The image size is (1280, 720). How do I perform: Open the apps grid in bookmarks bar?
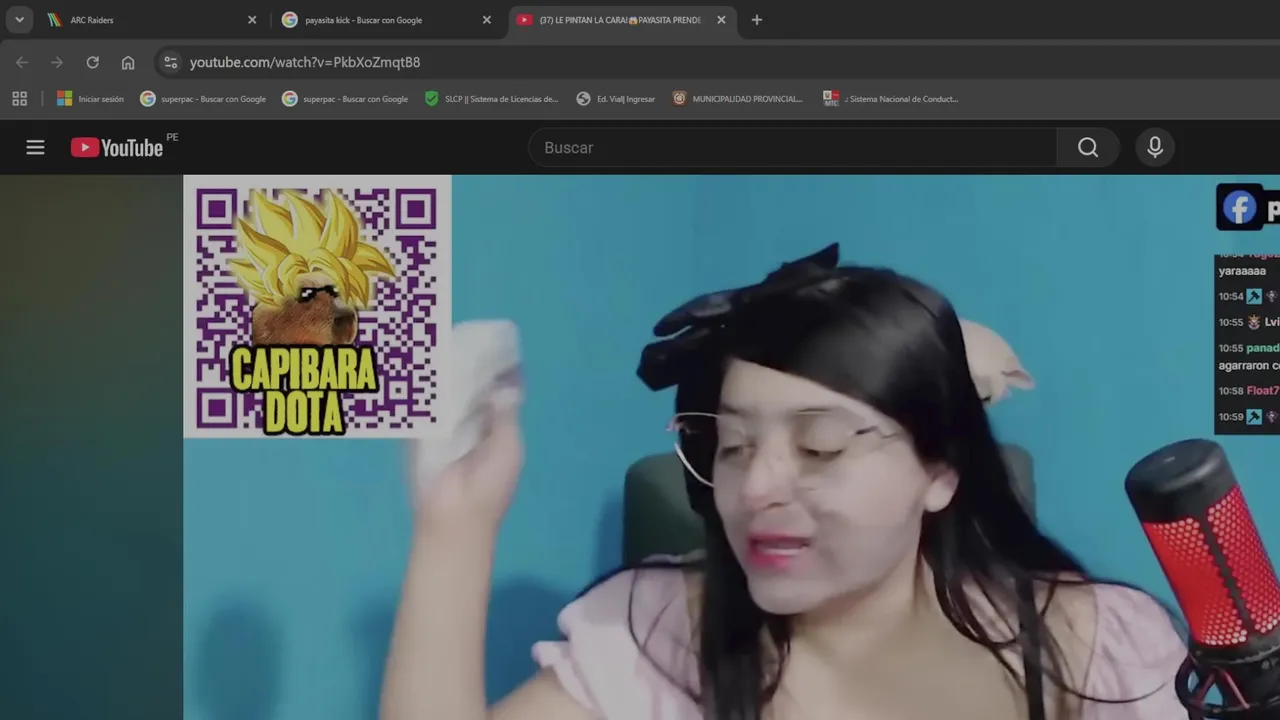coord(19,98)
